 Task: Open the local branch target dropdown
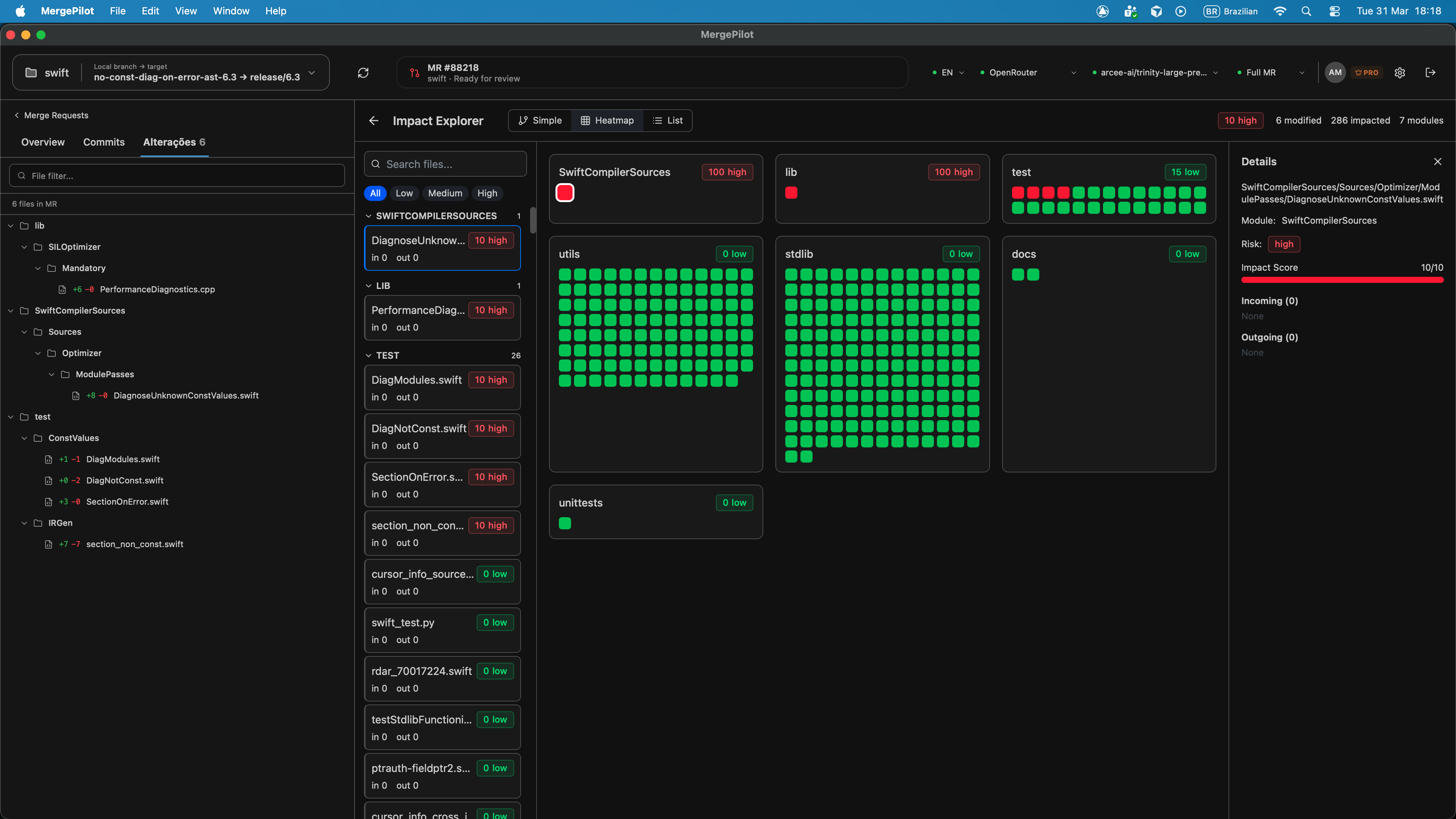[x=311, y=73]
